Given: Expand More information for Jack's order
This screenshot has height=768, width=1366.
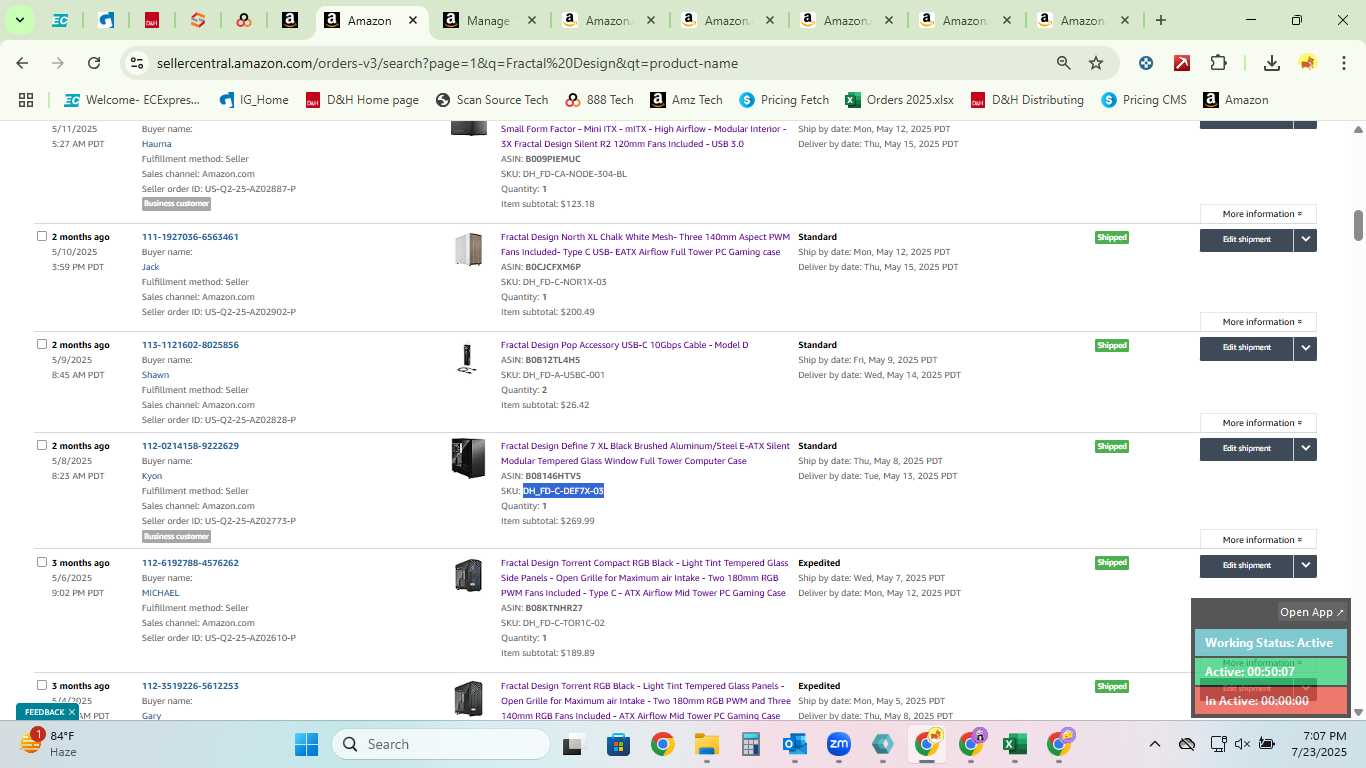Looking at the screenshot, I should click(x=1258, y=322).
